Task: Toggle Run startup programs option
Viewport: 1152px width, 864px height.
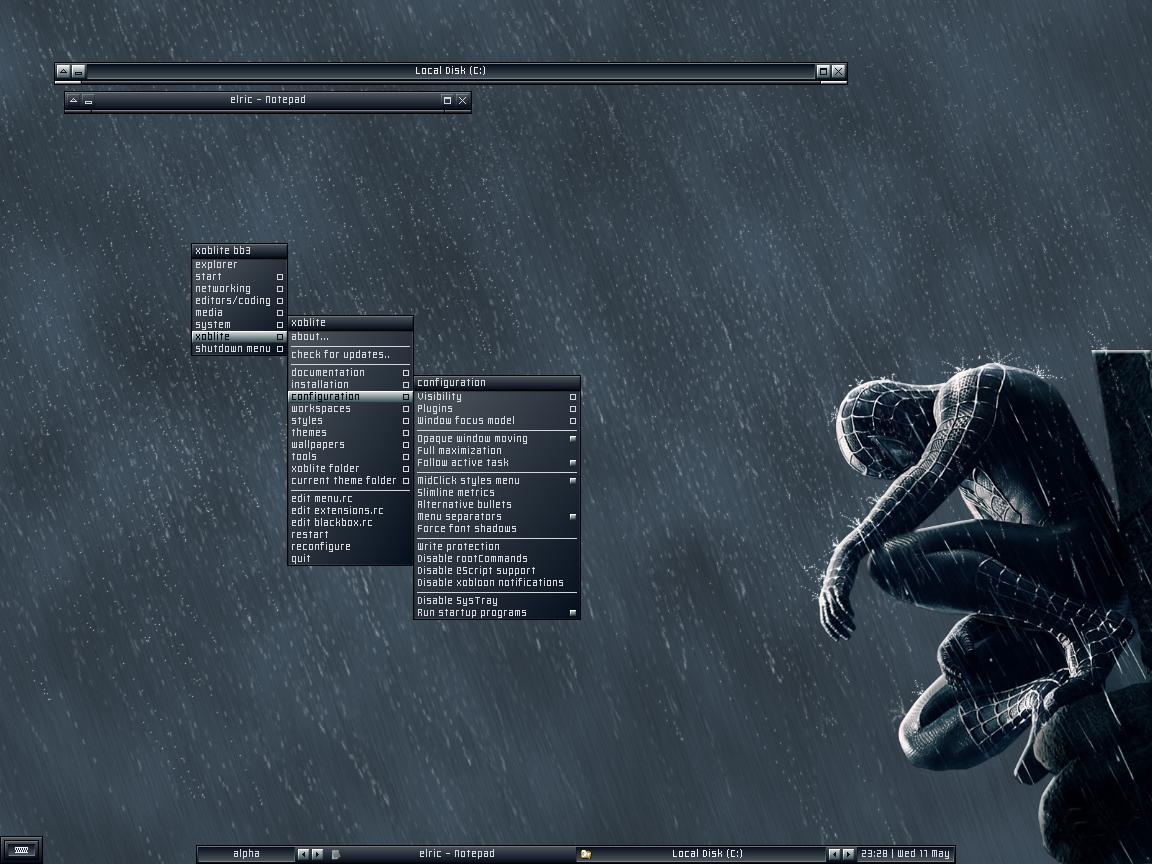Action: tap(497, 613)
